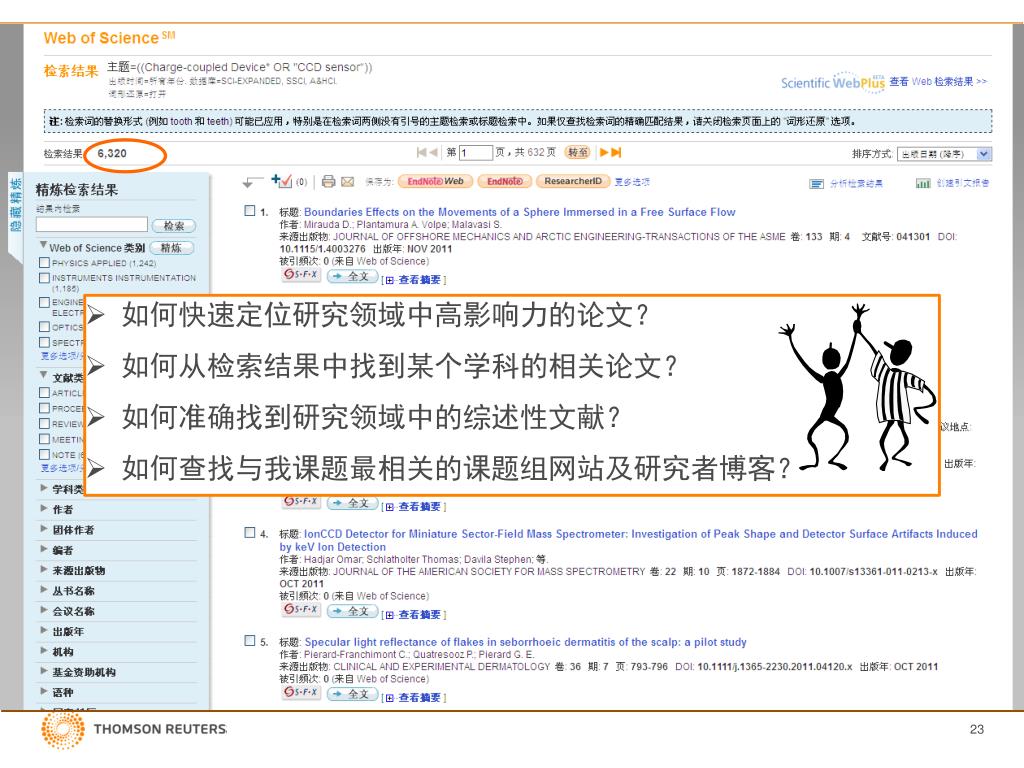Click the add to marked list icon

coord(281,181)
